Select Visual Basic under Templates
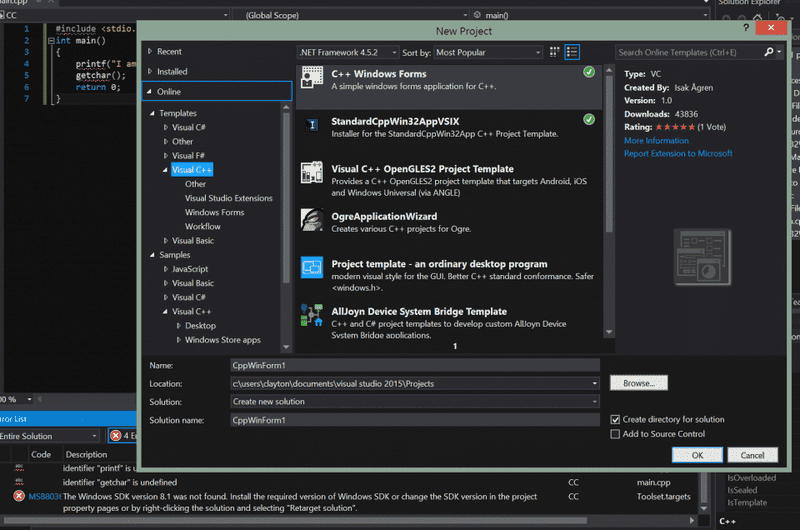 [193, 240]
